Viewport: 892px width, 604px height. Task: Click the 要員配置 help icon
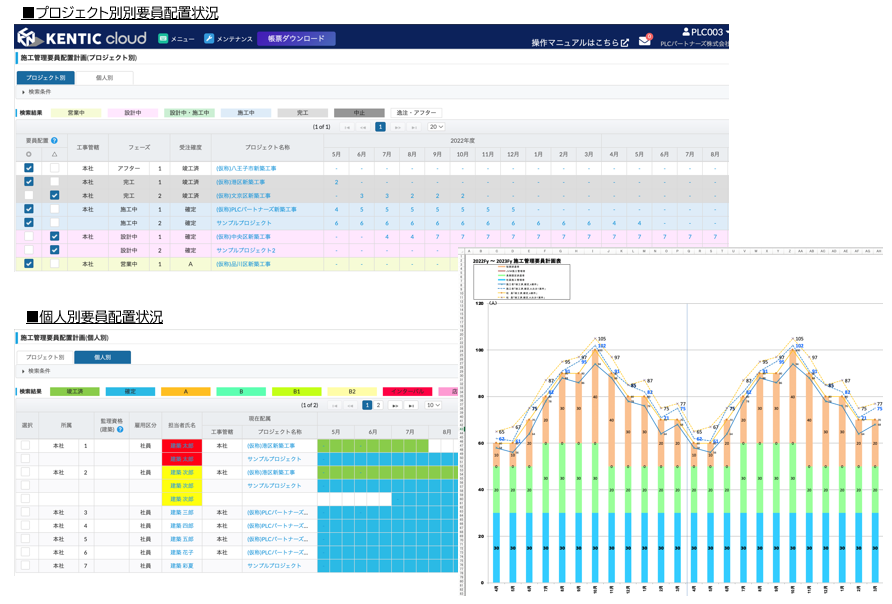pos(55,140)
